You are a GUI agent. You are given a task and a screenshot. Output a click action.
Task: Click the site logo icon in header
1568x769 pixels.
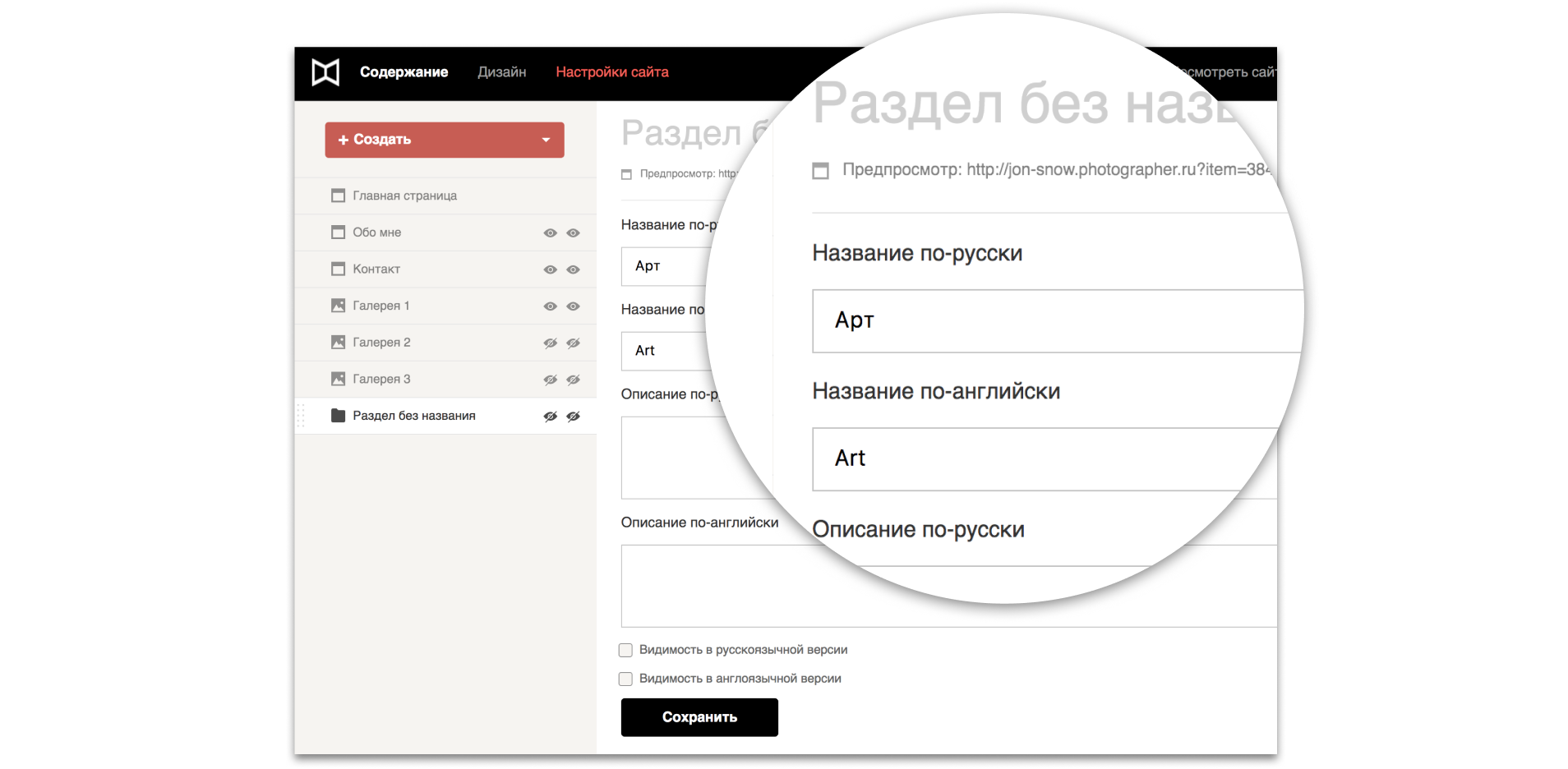click(325, 72)
